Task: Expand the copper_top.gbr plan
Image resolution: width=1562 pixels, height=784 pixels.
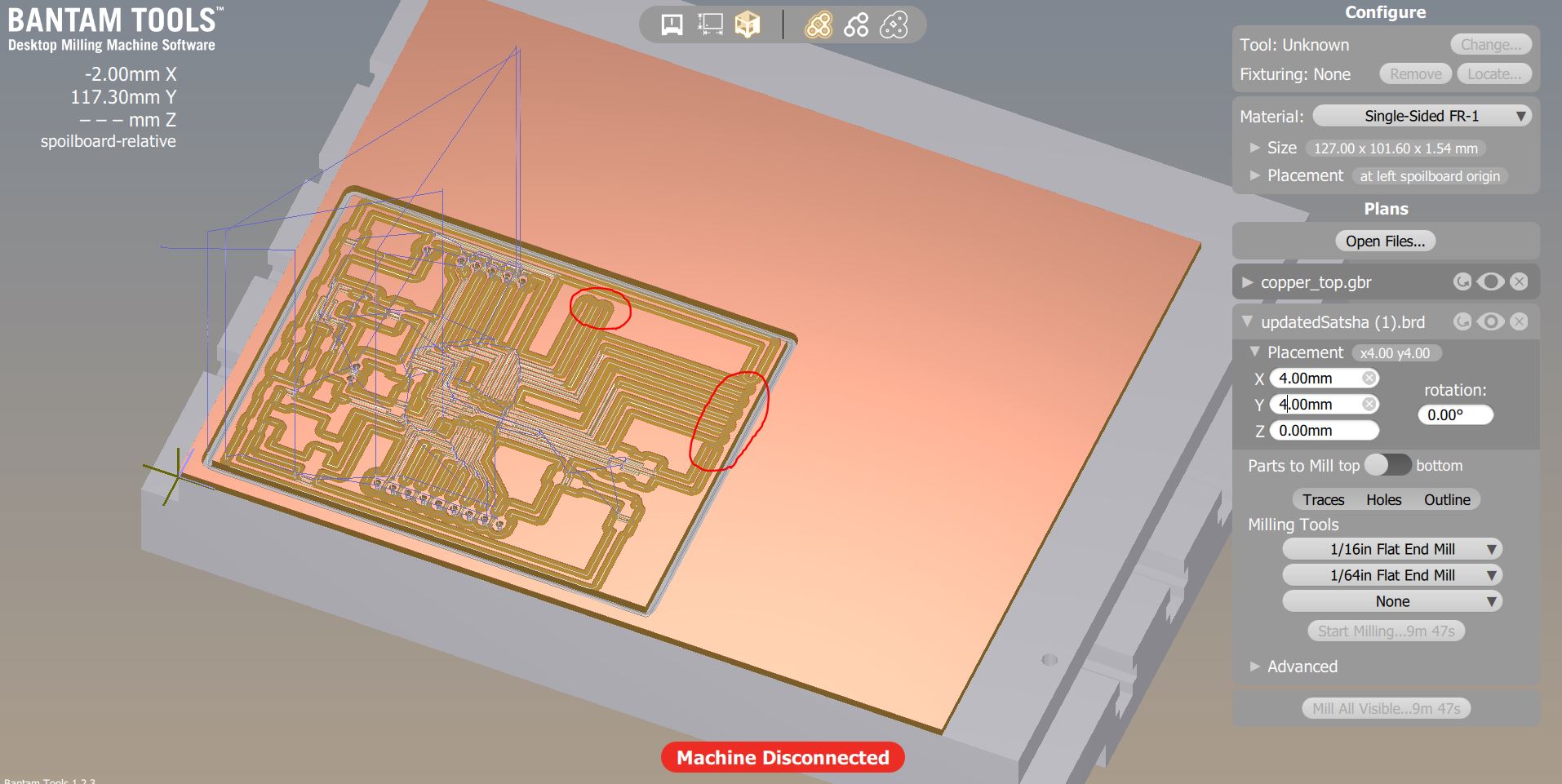Action: coord(1247,282)
